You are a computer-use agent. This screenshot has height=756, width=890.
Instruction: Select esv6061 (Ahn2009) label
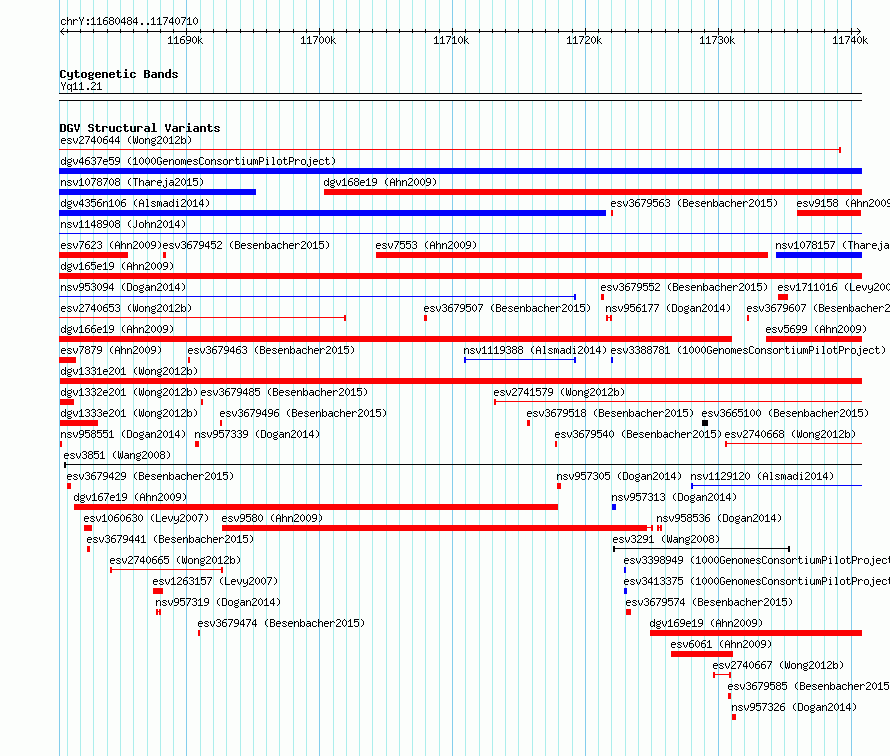(x=721, y=644)
